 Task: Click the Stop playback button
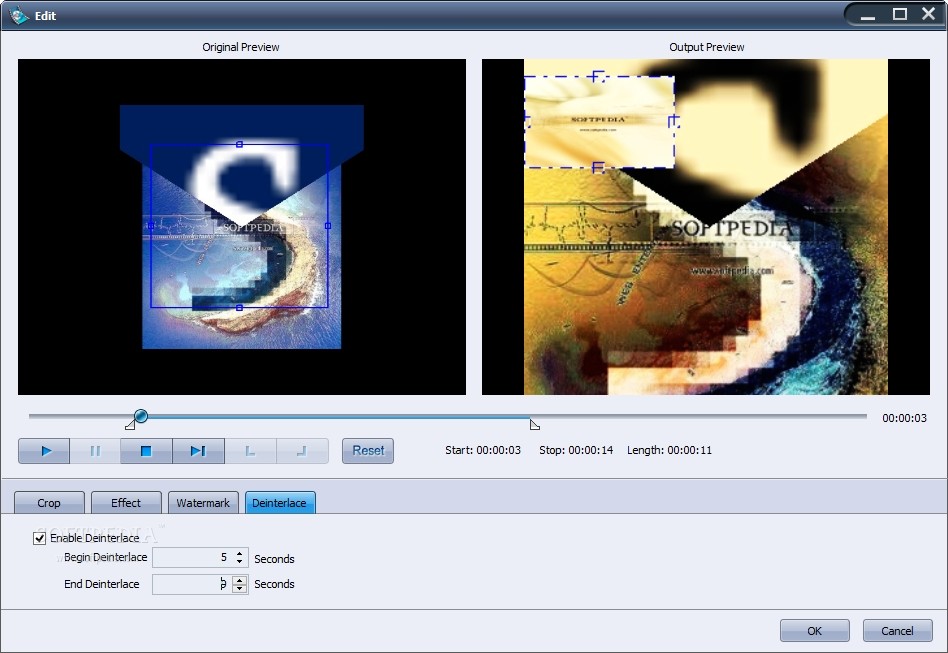[146, 451]
